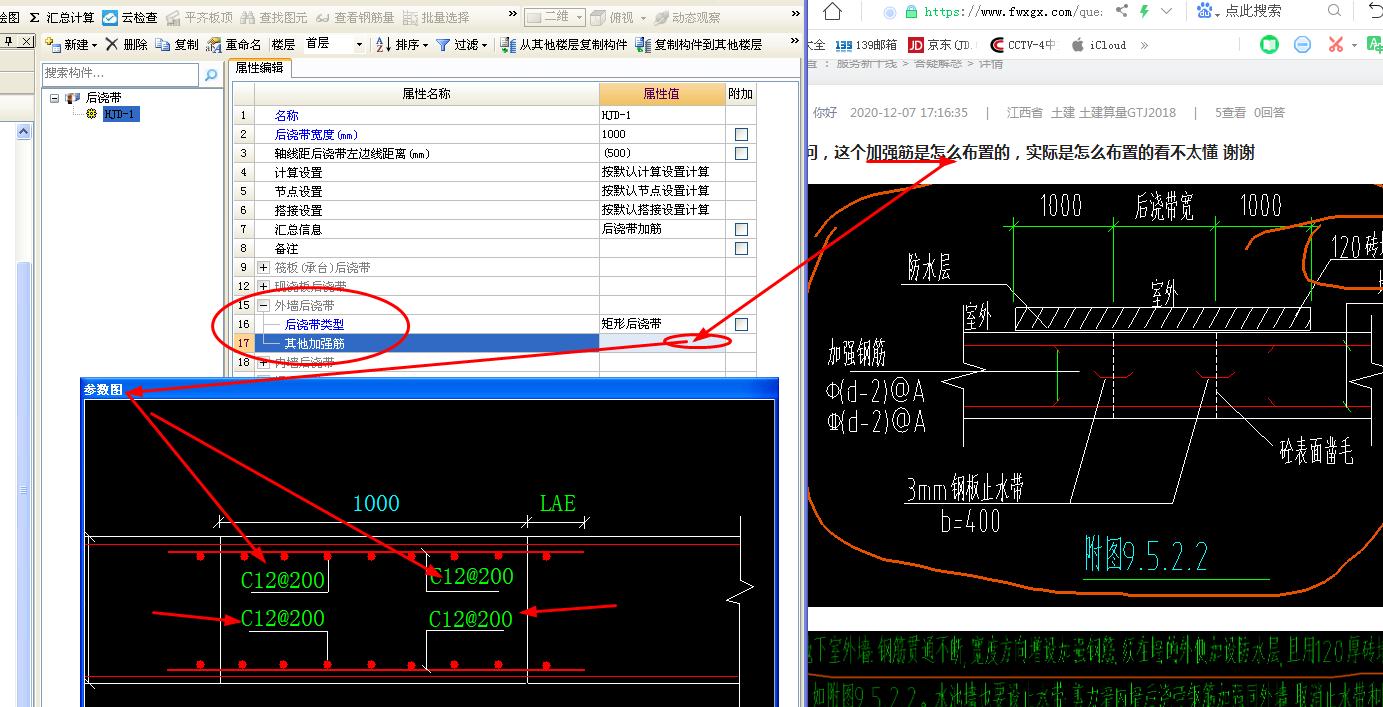Toggle 轴线距后浇带左边线距离 attach checkbox

click(741, 153)
